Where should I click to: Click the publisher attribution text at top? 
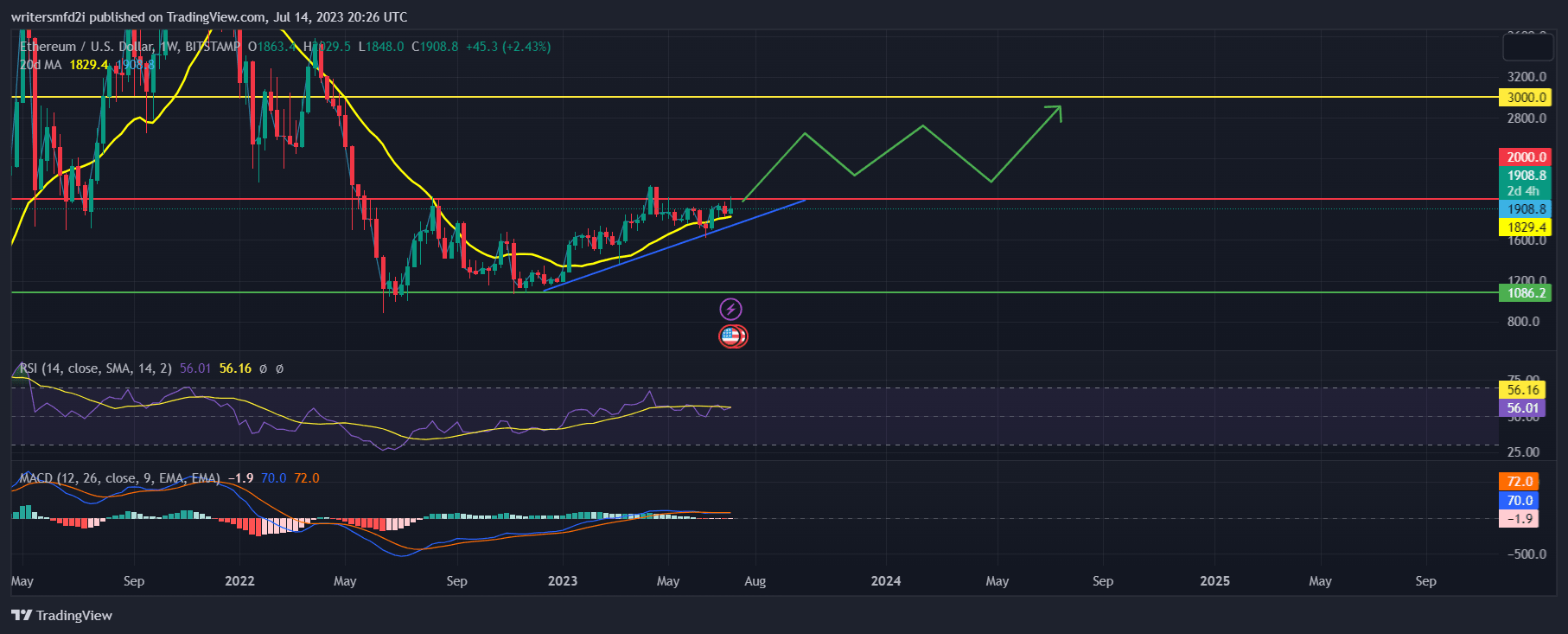pos(209,16)
